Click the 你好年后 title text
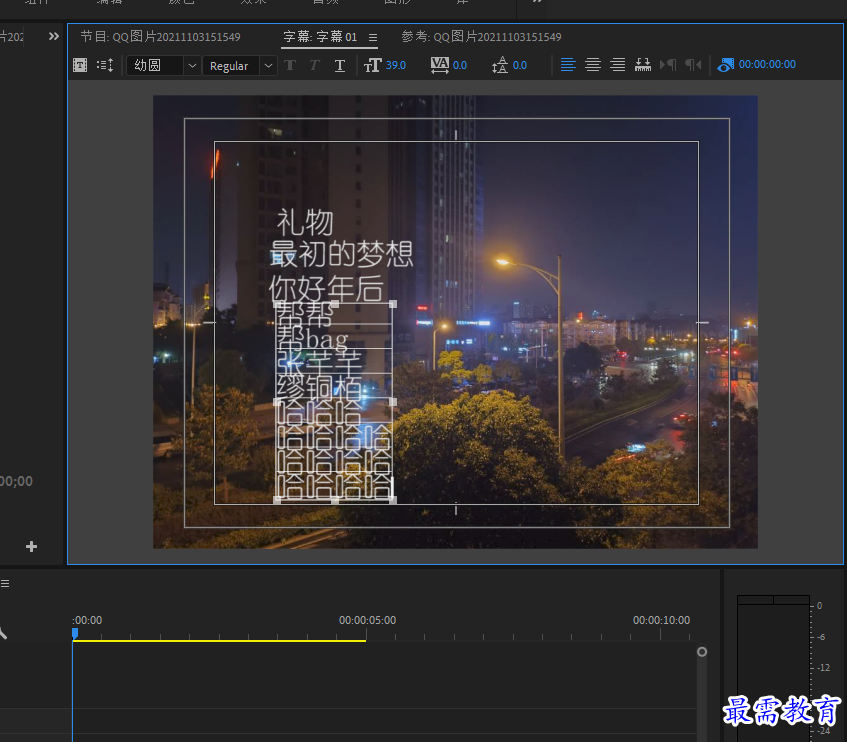 (326, 288)
